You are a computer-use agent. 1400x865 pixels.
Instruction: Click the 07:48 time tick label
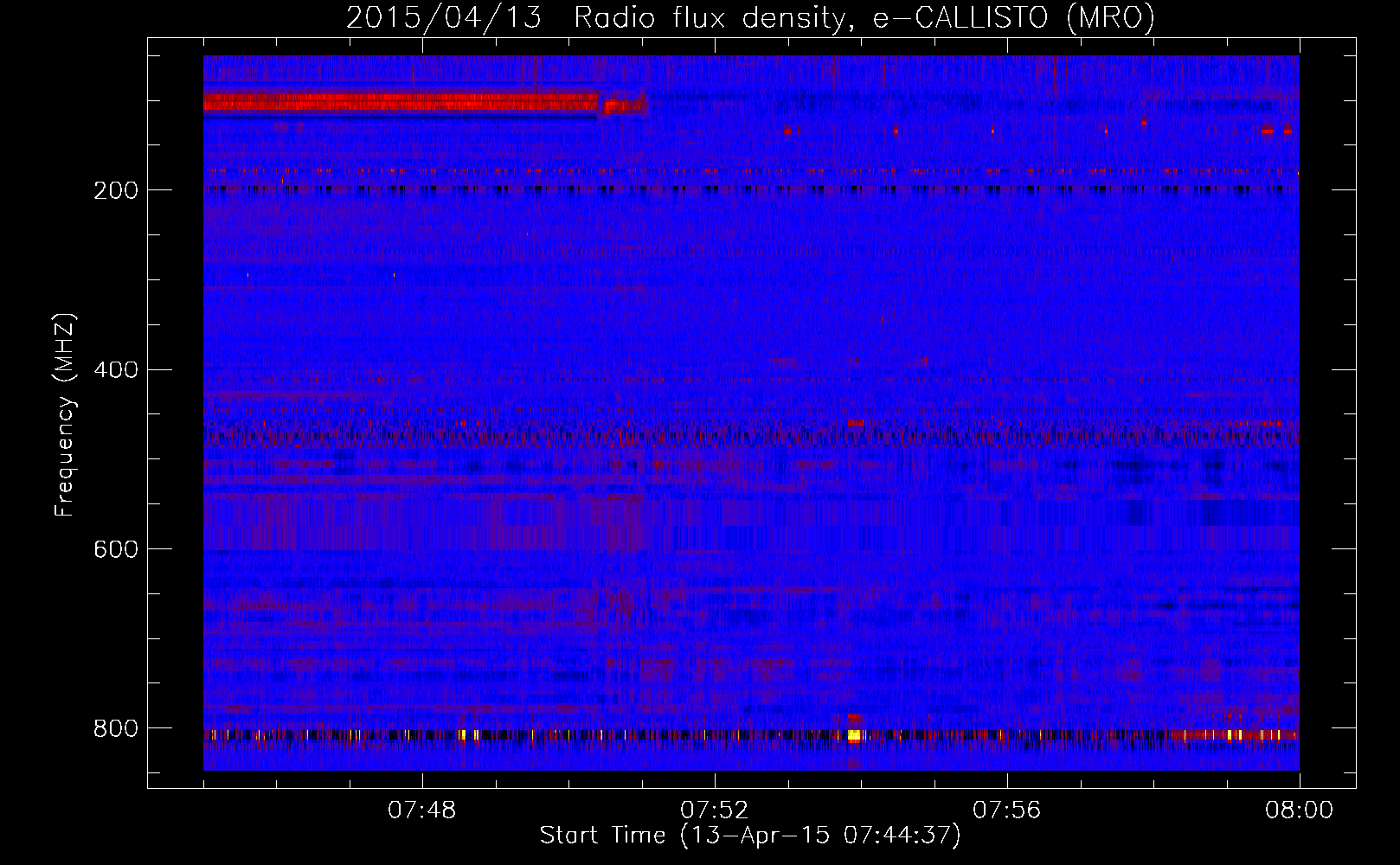click(x=422, y=811)
